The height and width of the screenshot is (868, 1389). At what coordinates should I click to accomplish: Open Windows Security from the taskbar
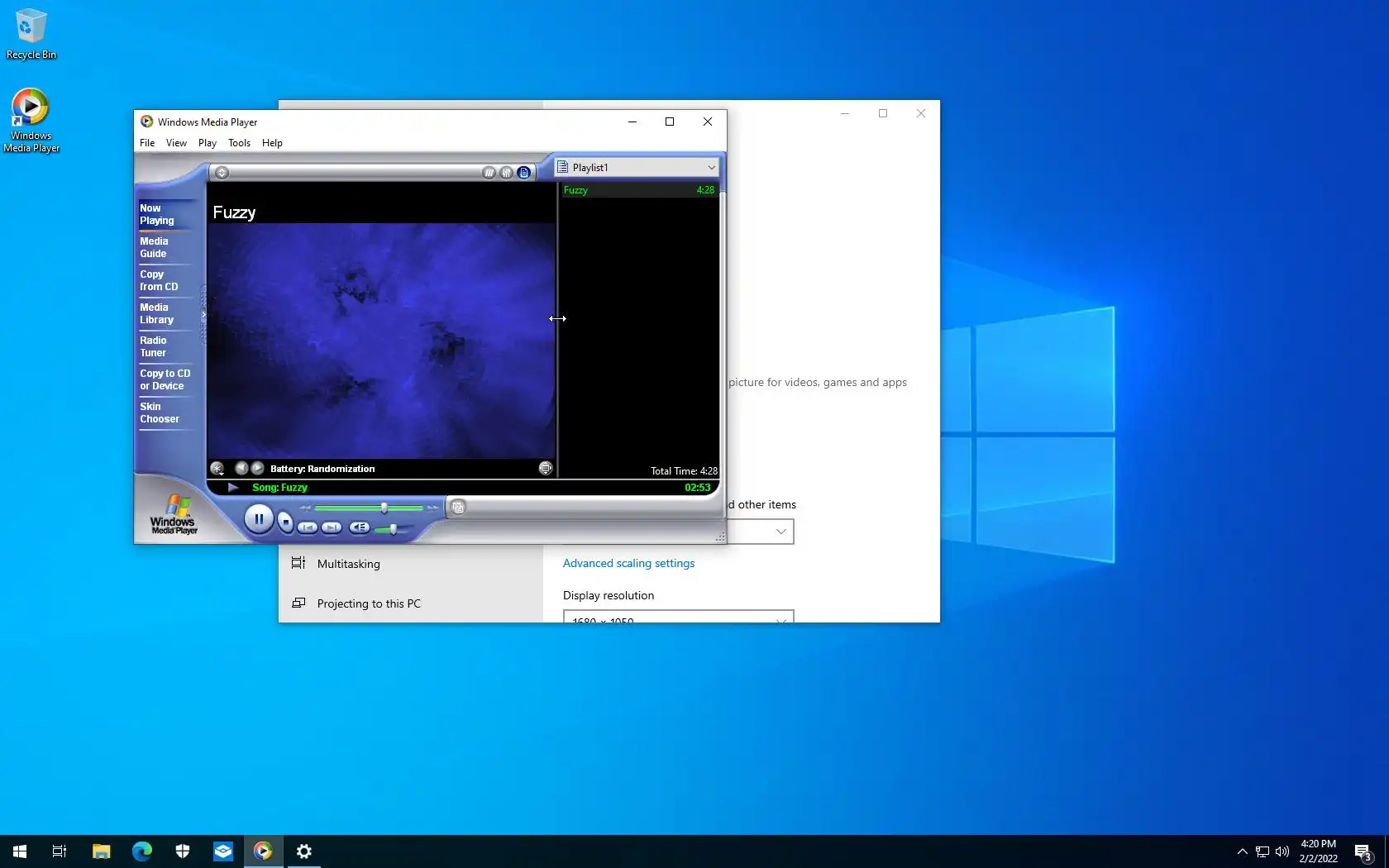[182, 851]
